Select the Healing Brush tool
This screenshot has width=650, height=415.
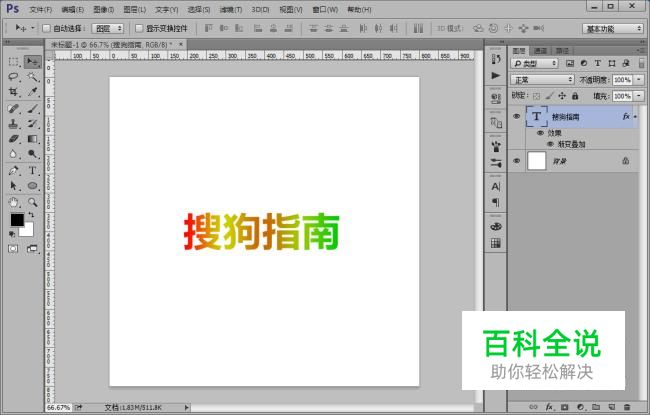click(x=14, y=109)
